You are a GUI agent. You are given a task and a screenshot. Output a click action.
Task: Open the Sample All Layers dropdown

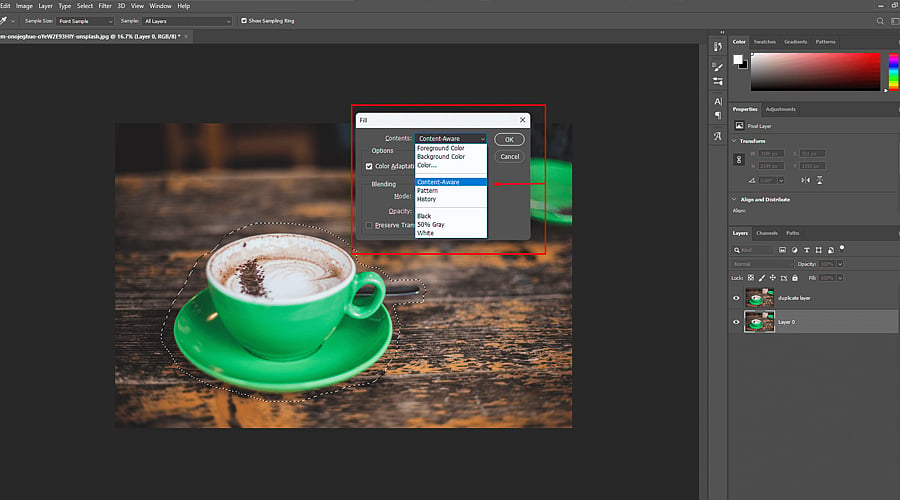(187, 21)
